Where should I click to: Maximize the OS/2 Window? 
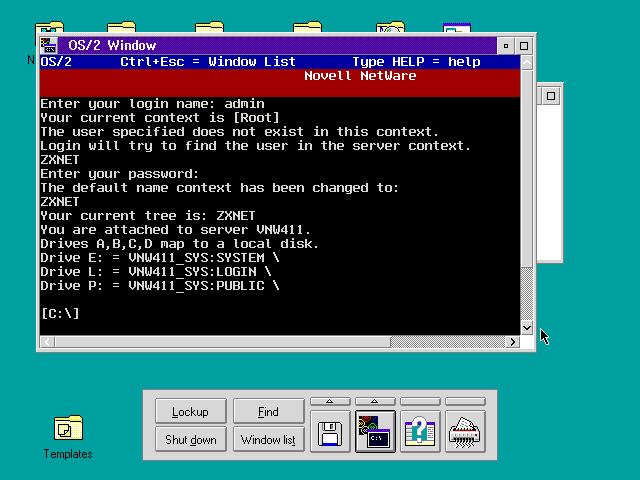pos(524,46)
